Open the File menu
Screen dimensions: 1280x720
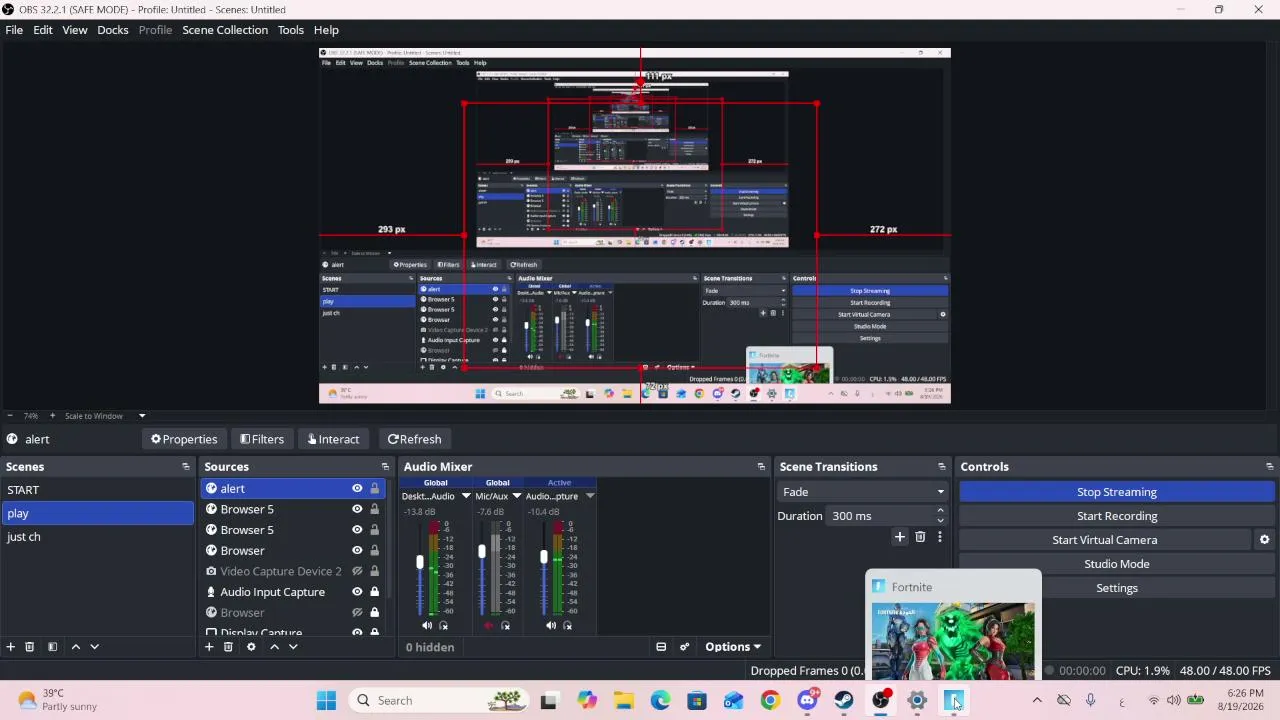[14, 30]
